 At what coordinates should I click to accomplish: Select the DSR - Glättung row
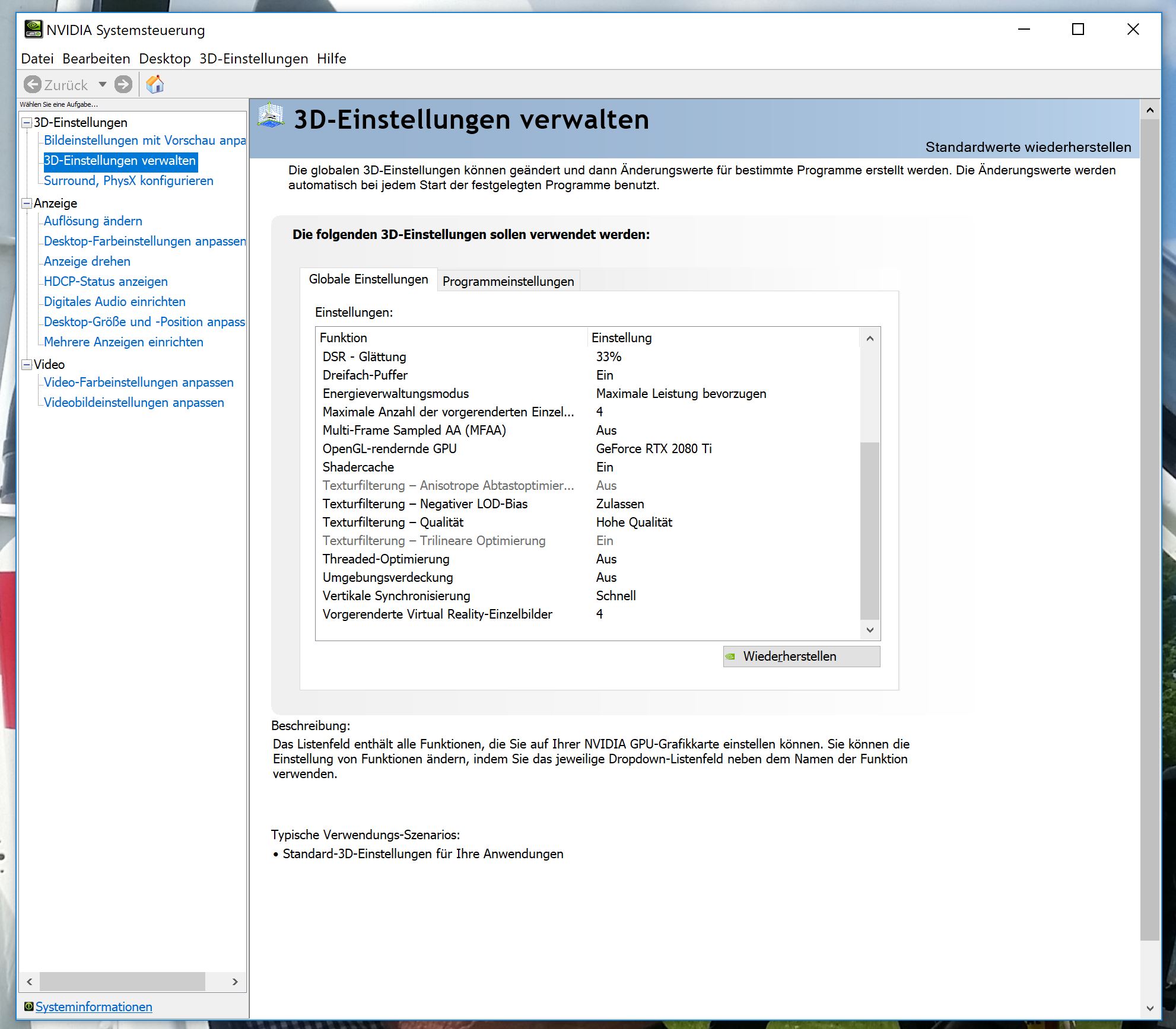(587, 357)
